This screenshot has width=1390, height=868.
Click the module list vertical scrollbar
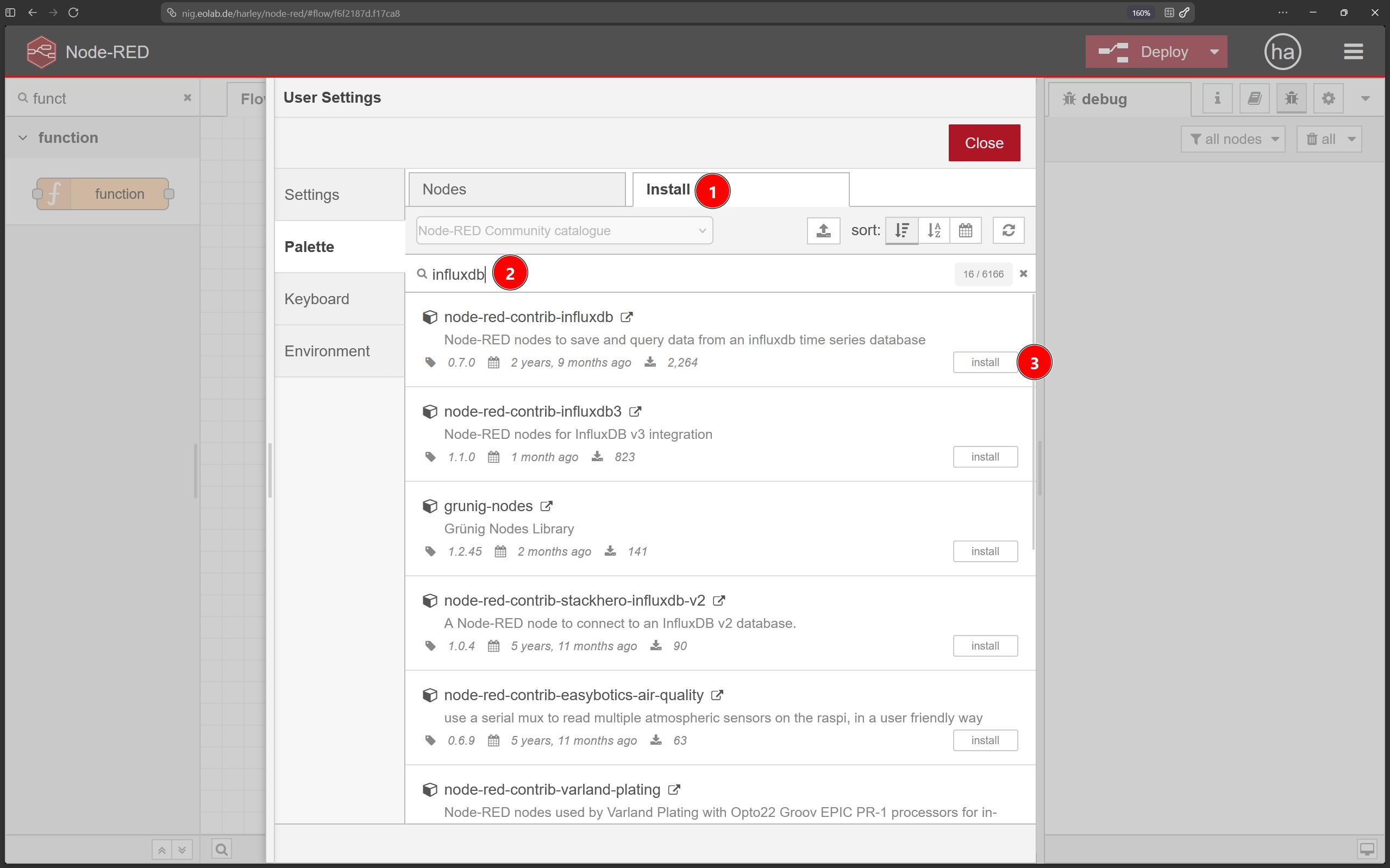click(x=1034, y=422)
